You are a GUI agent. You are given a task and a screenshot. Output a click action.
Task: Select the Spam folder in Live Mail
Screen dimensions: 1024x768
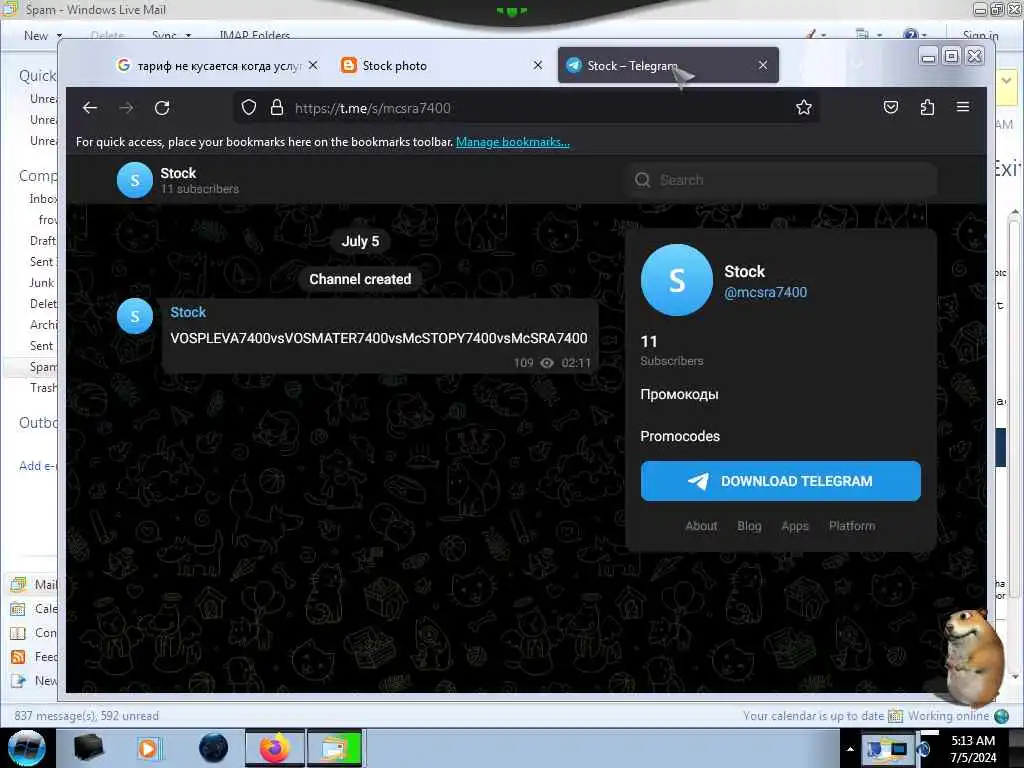click(43, 367)
